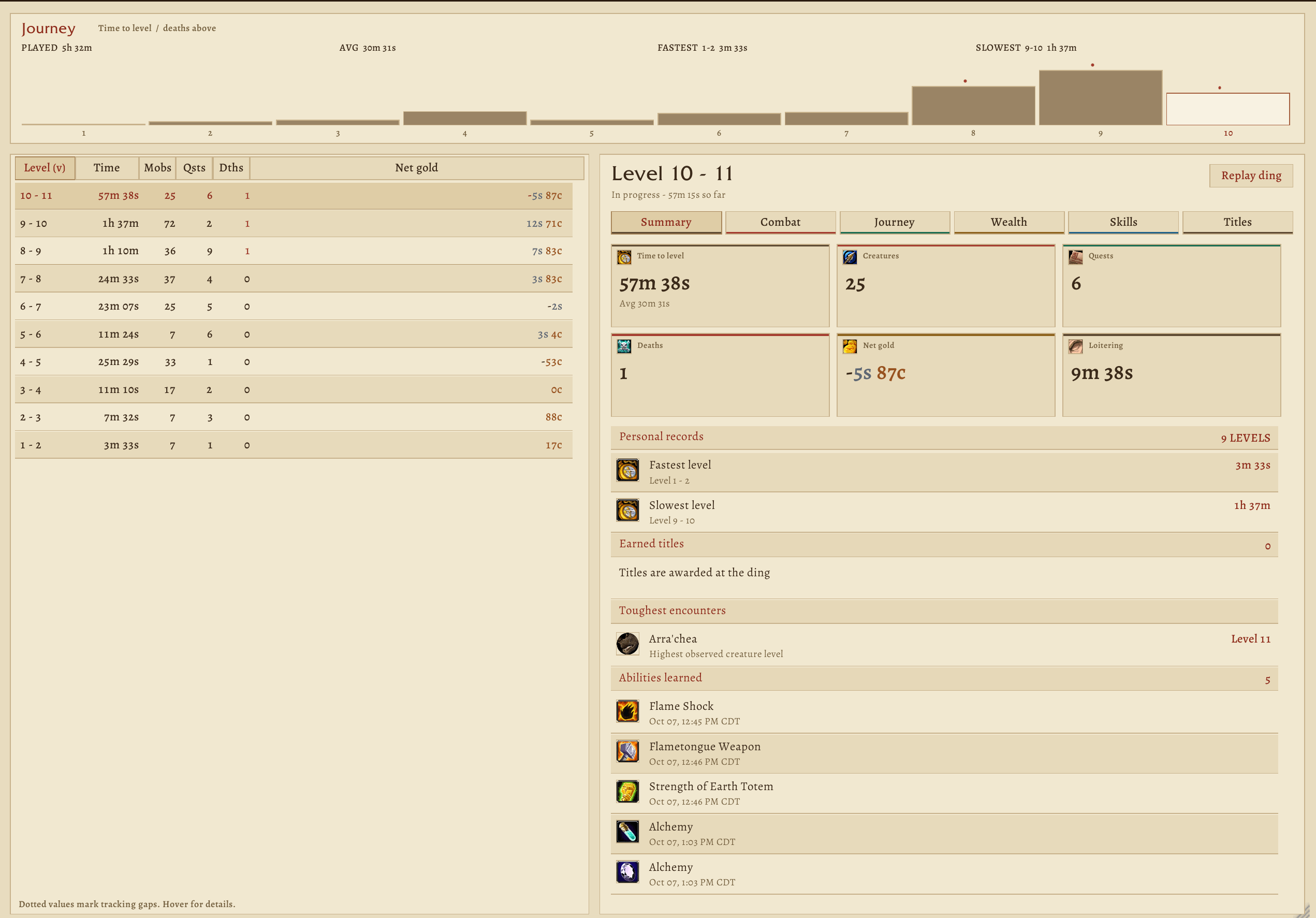Open the Titles tab
Image resolution: width=1316 pixels, height=918 pixels.
[x=1237, y=223]
